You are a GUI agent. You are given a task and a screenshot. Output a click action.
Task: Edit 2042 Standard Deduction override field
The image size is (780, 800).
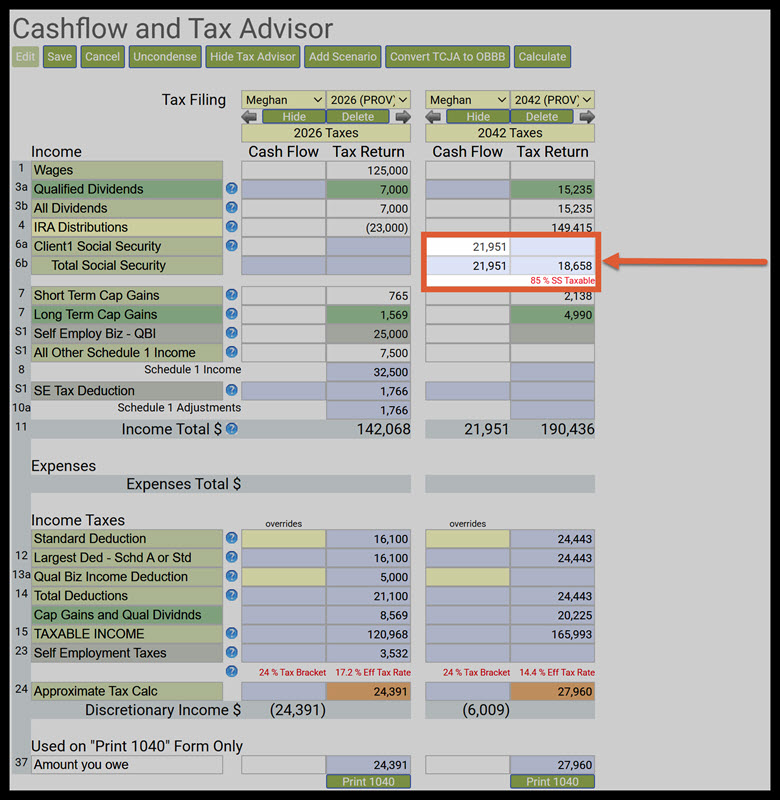coord(467,538)
